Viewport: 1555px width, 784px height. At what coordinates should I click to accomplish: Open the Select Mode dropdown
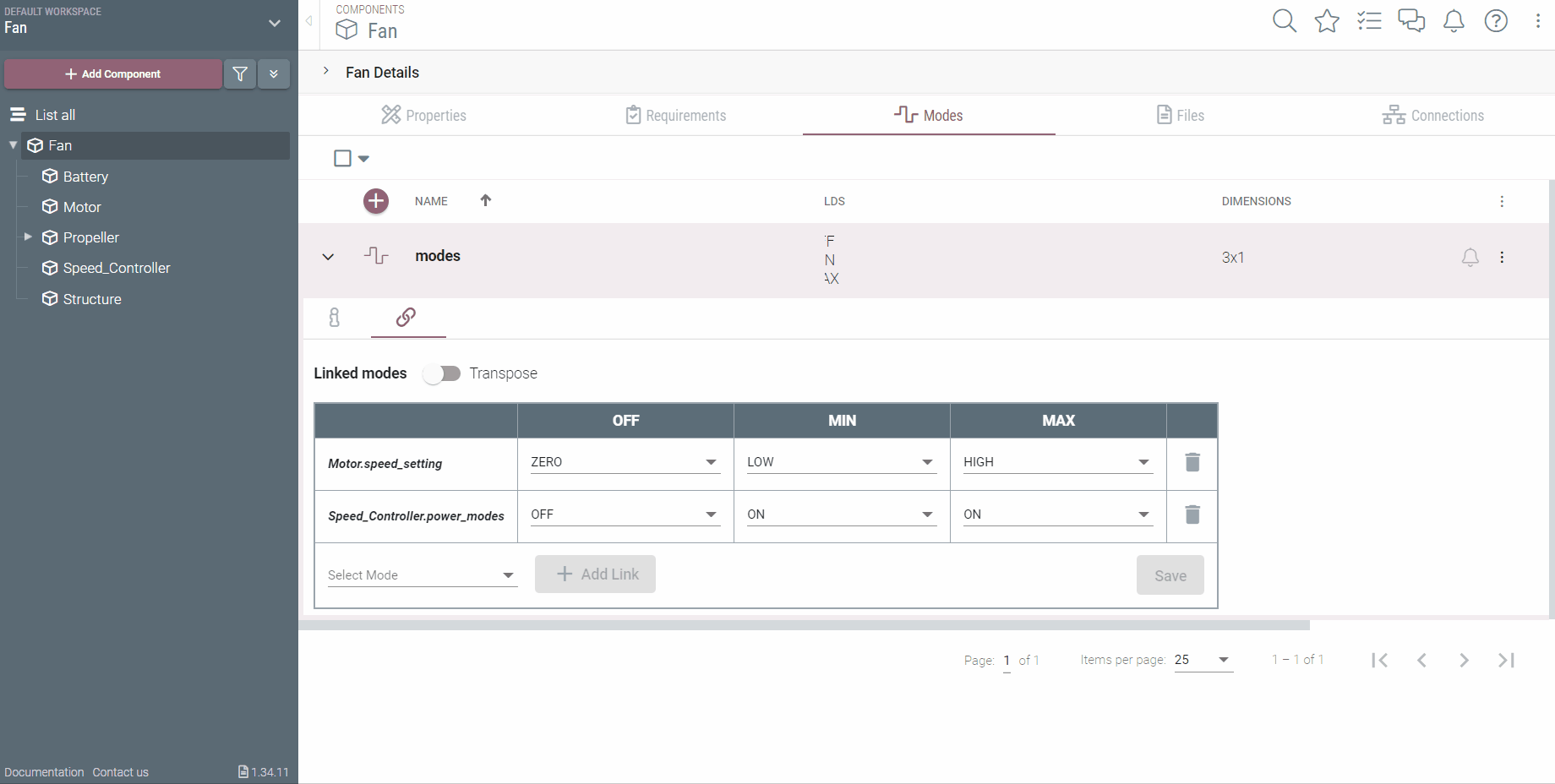(423, 575)
